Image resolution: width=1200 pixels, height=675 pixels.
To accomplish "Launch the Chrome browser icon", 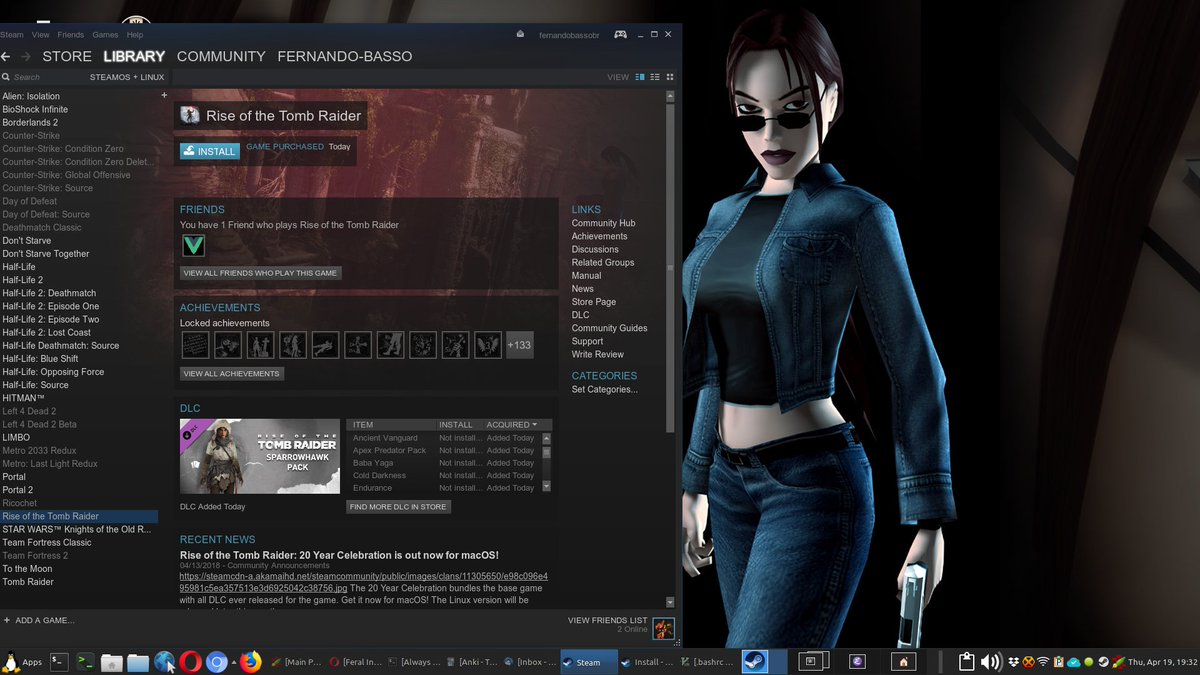I will coord(216,661).
